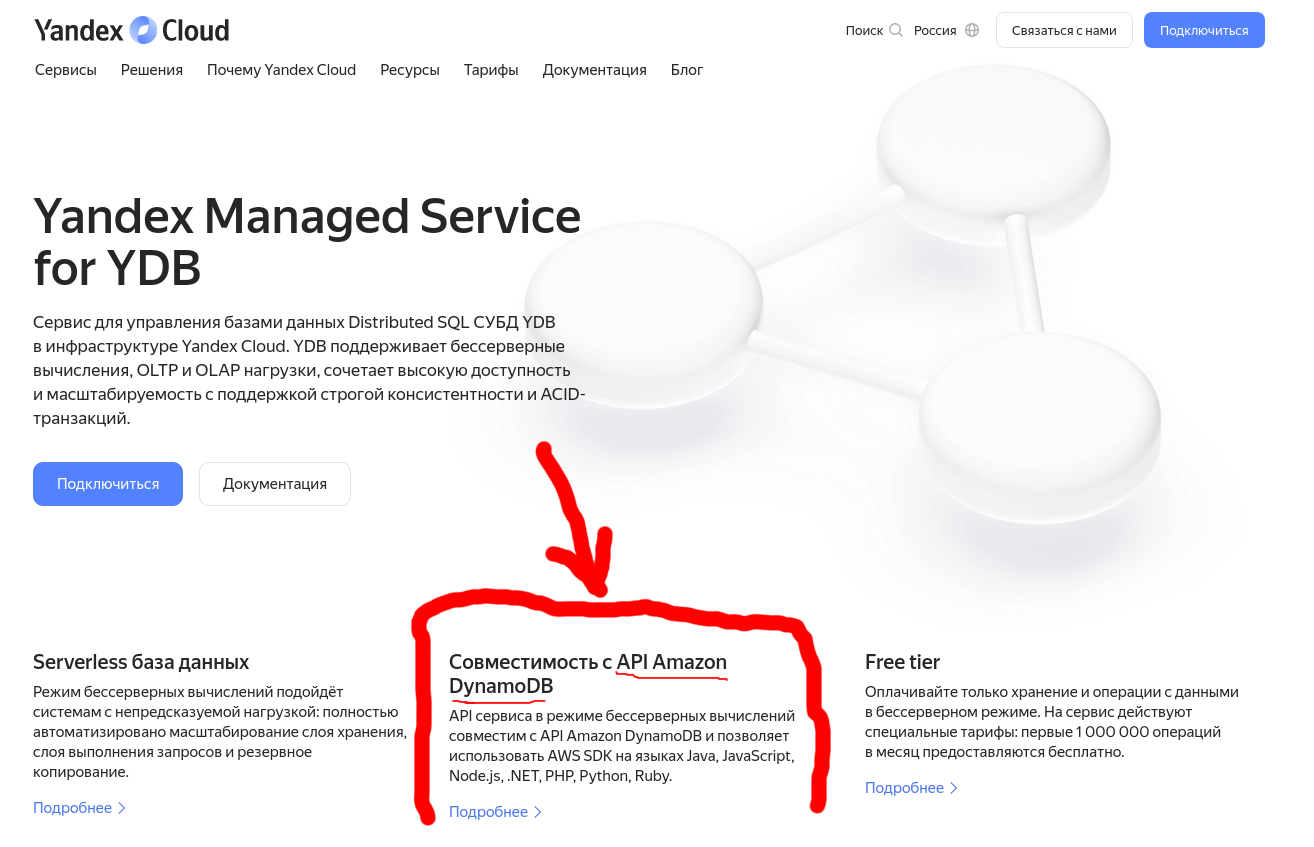Open the Россия region selector
Image resolution: width=1314 pixels, height=847 pixels.
coord(935,30)
